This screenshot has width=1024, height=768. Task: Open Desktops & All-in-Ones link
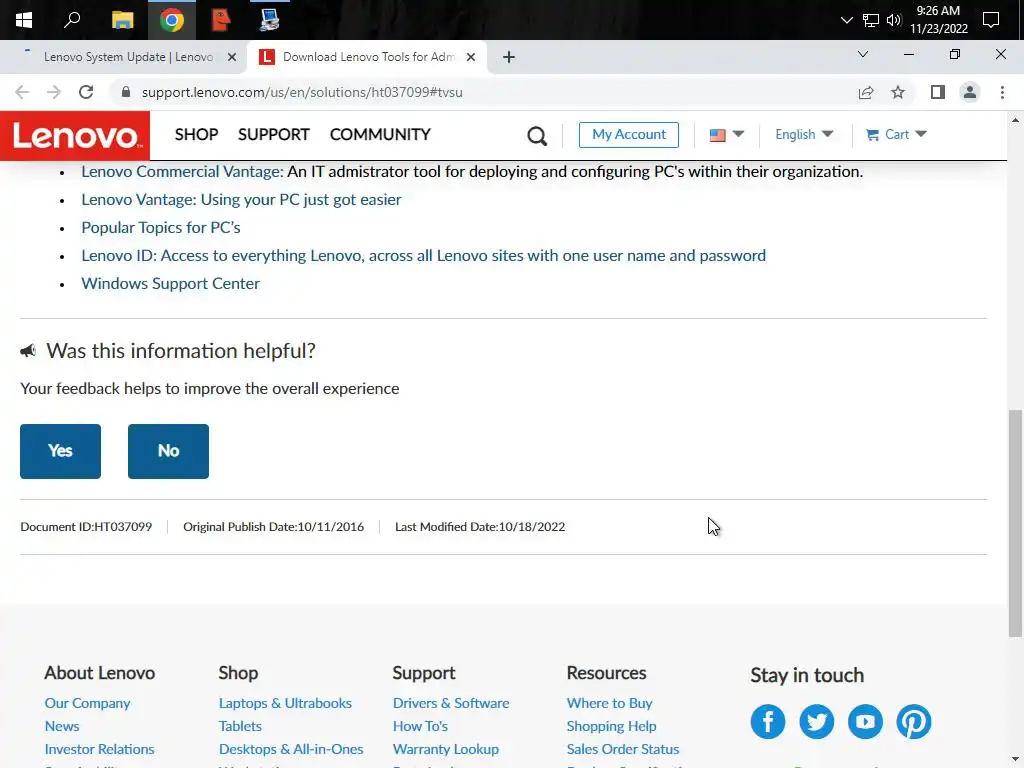[x=291, y=749]
